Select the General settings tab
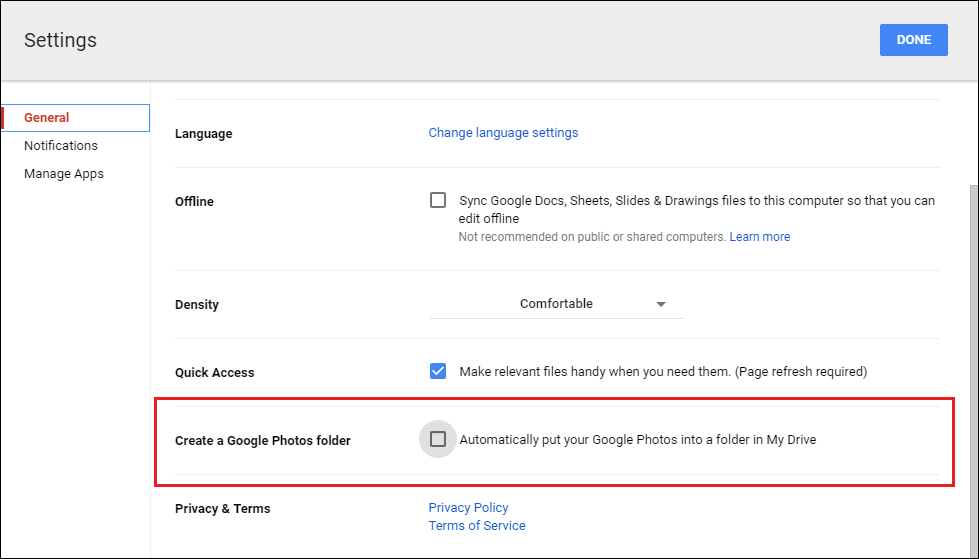The height and width of the screenshot is (559, 979). pos(47,118)
